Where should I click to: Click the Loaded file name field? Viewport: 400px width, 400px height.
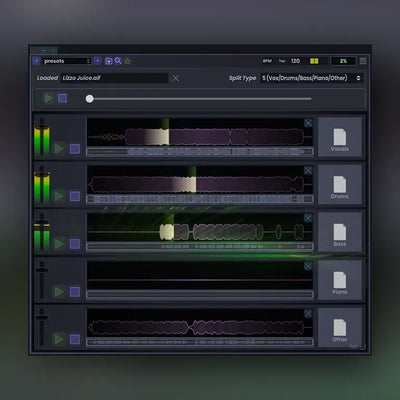click(x=115, y=78)
